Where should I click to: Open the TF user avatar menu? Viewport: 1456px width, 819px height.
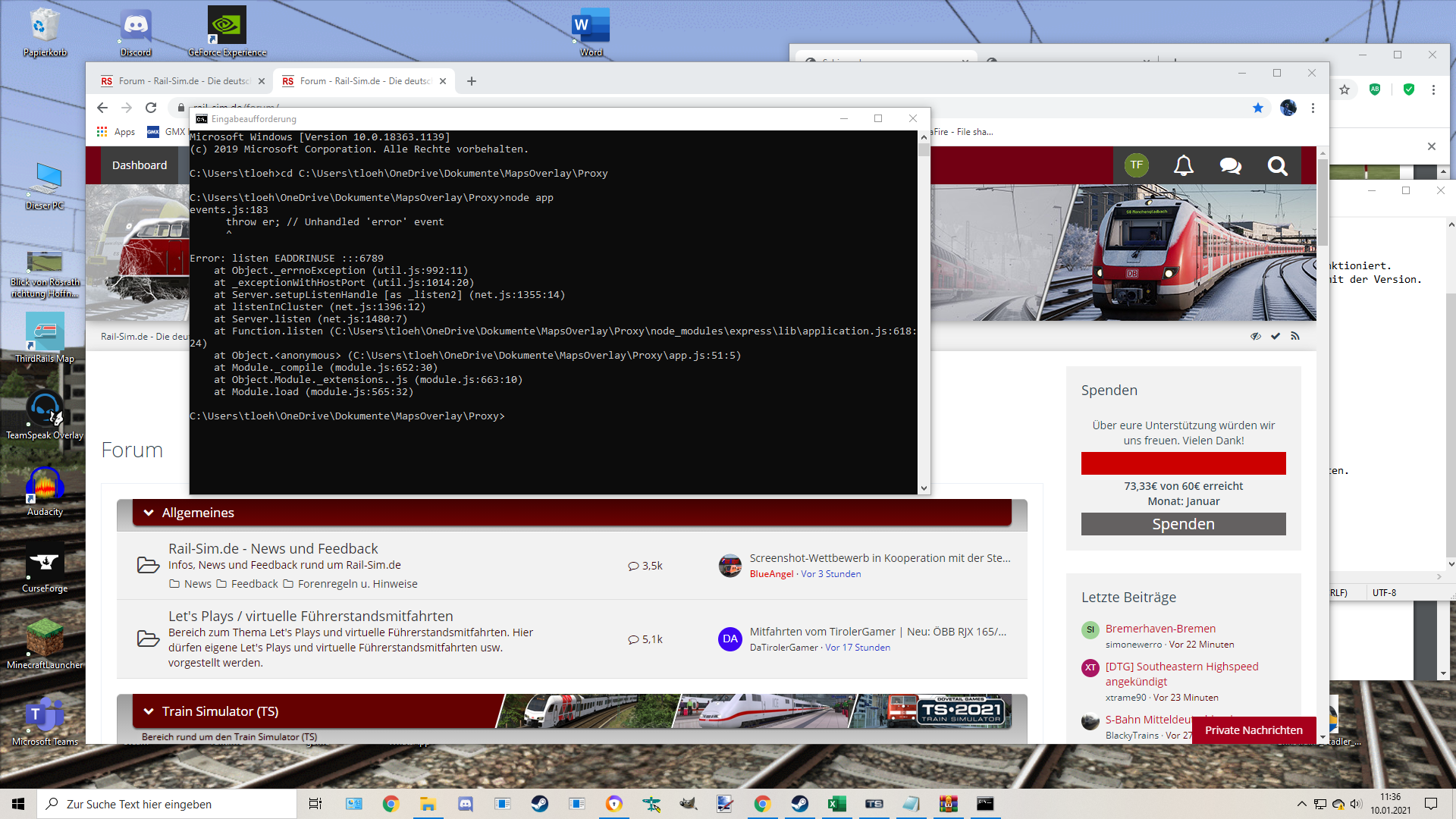coord(1136,165)
